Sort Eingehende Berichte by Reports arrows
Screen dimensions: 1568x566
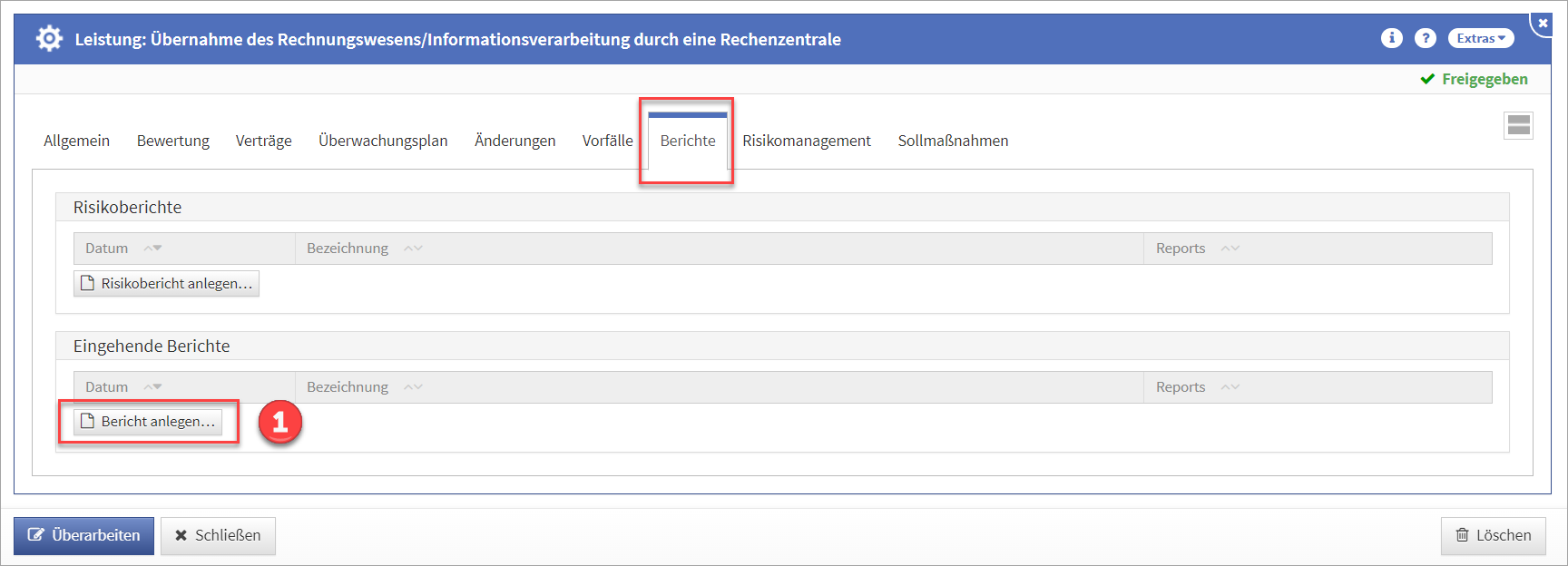tap(1230, 387)
